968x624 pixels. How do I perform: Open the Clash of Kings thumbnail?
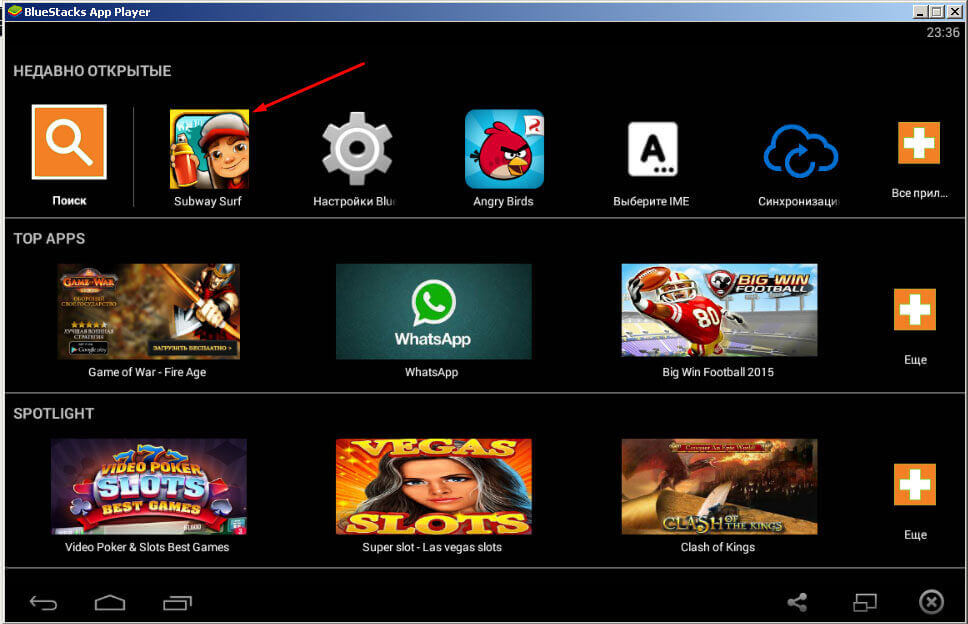(719, 486)
